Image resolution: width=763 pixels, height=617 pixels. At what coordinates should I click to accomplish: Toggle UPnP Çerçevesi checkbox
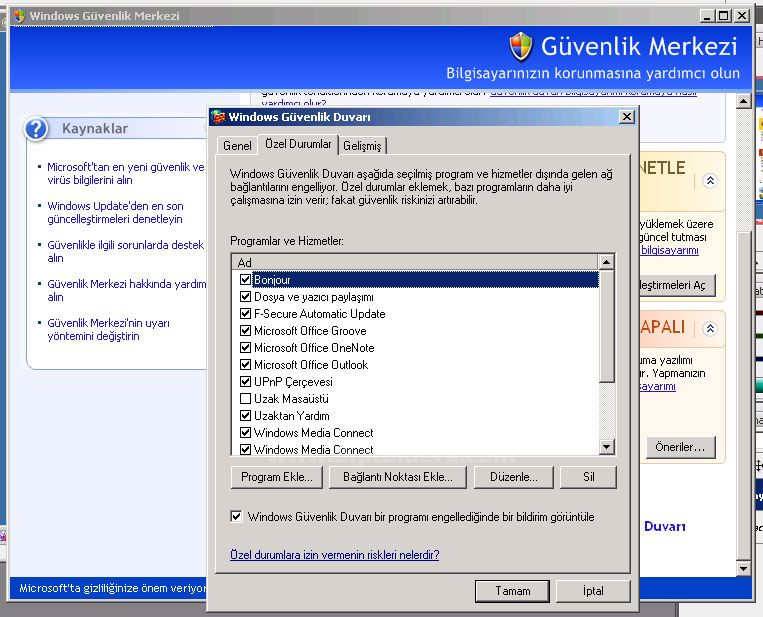pyautogui.click(x=245, y=382)
